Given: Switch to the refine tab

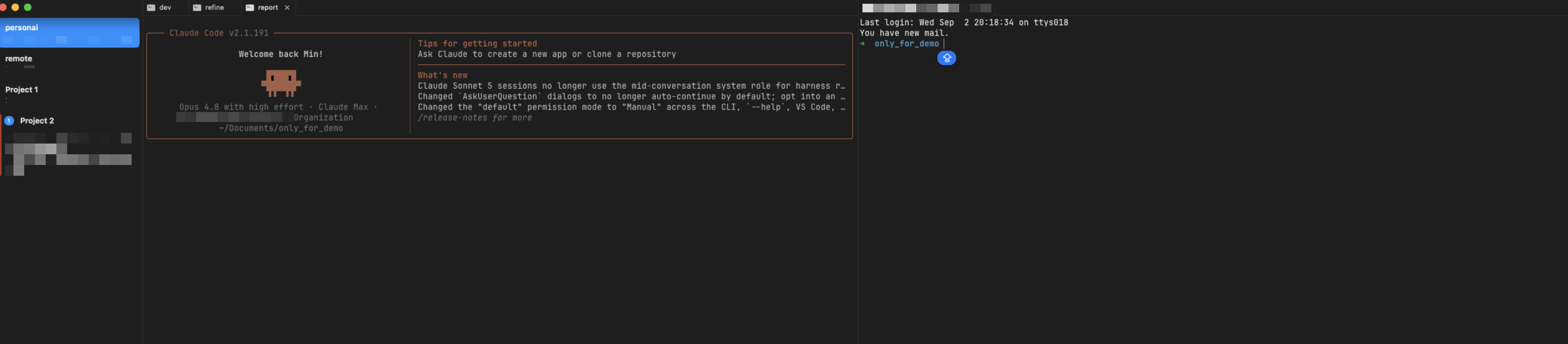Looking at the screenshot, I should point(209,8).
